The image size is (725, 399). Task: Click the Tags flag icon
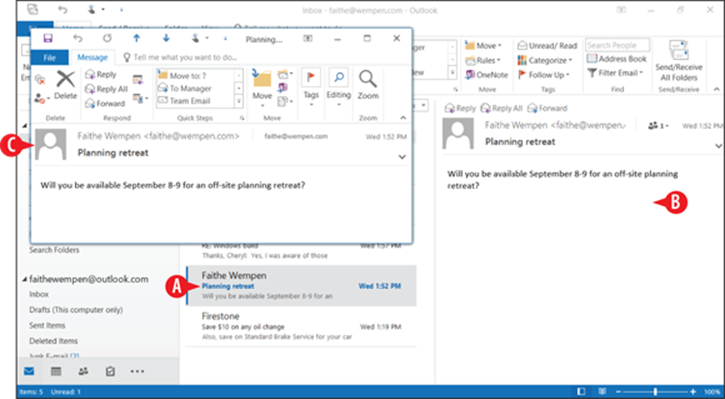(x=311, y=78)
